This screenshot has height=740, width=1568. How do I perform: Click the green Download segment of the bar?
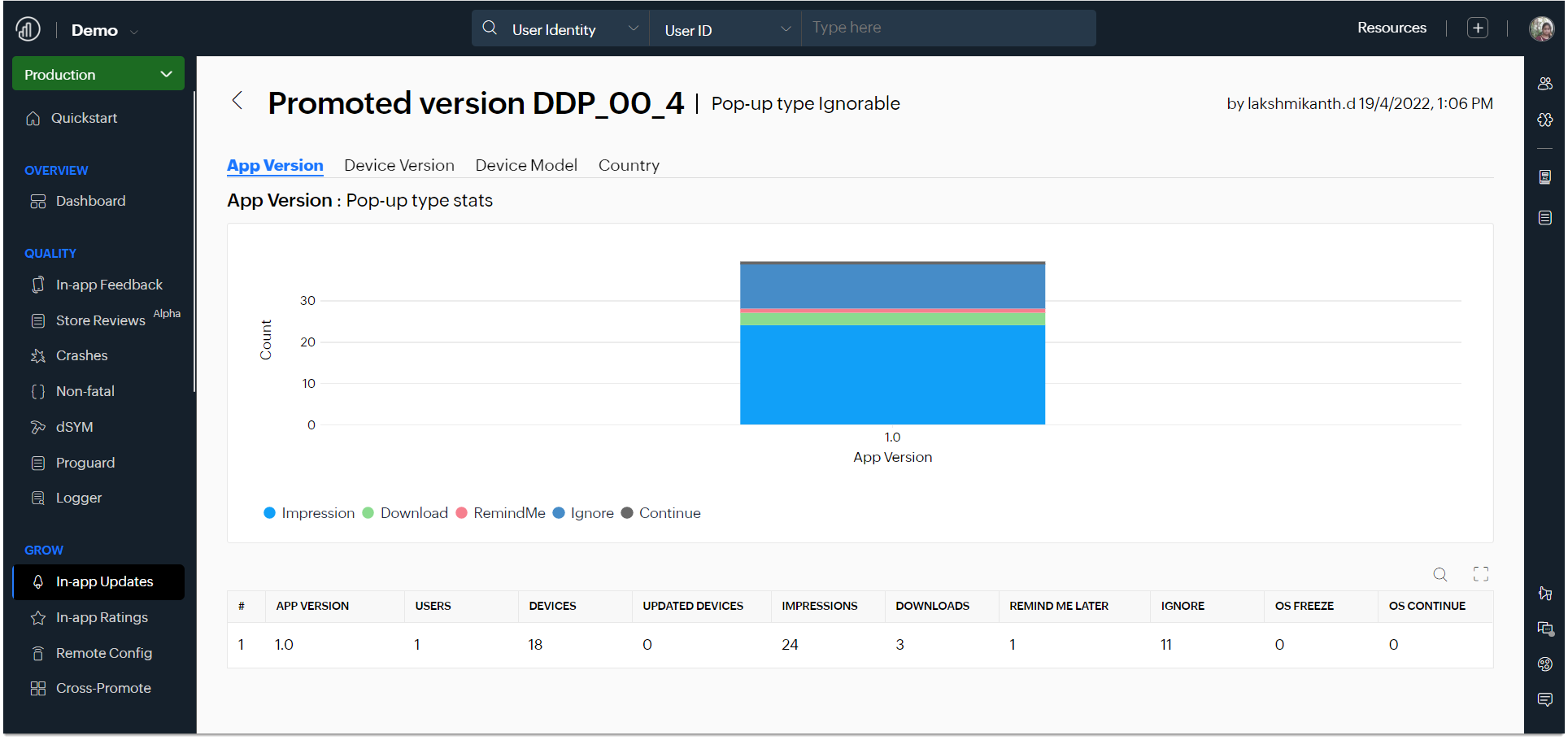[x=892, y=319]
